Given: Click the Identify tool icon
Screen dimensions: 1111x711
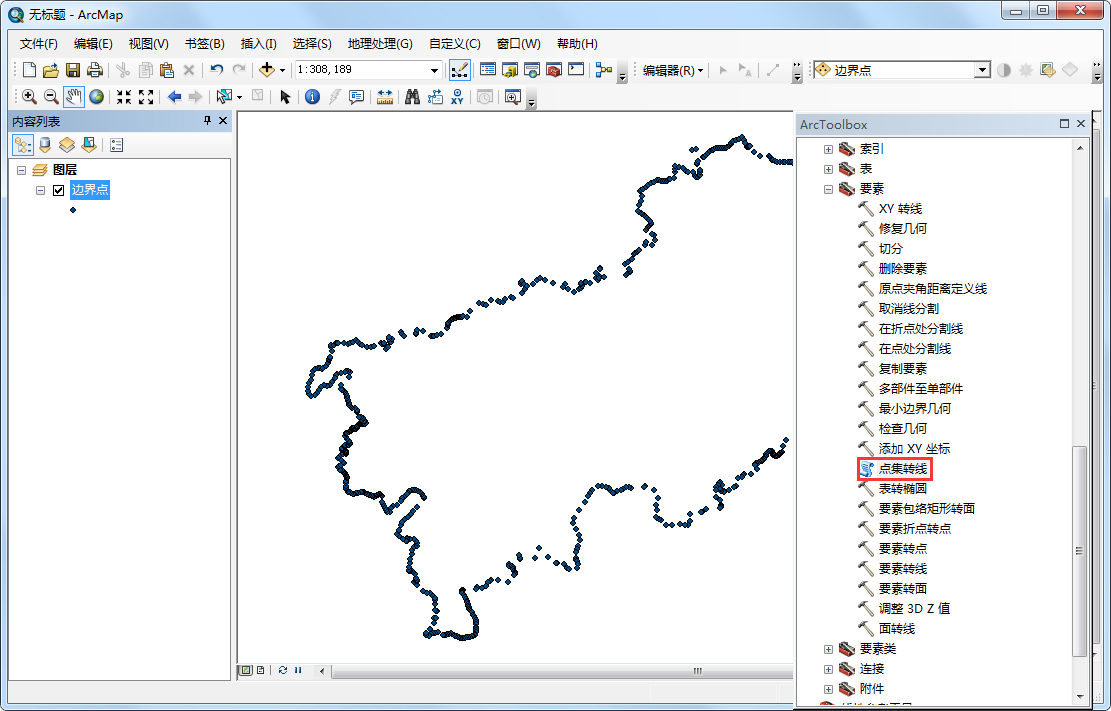Looking at the screenshot, I should [x=313, y=95].
